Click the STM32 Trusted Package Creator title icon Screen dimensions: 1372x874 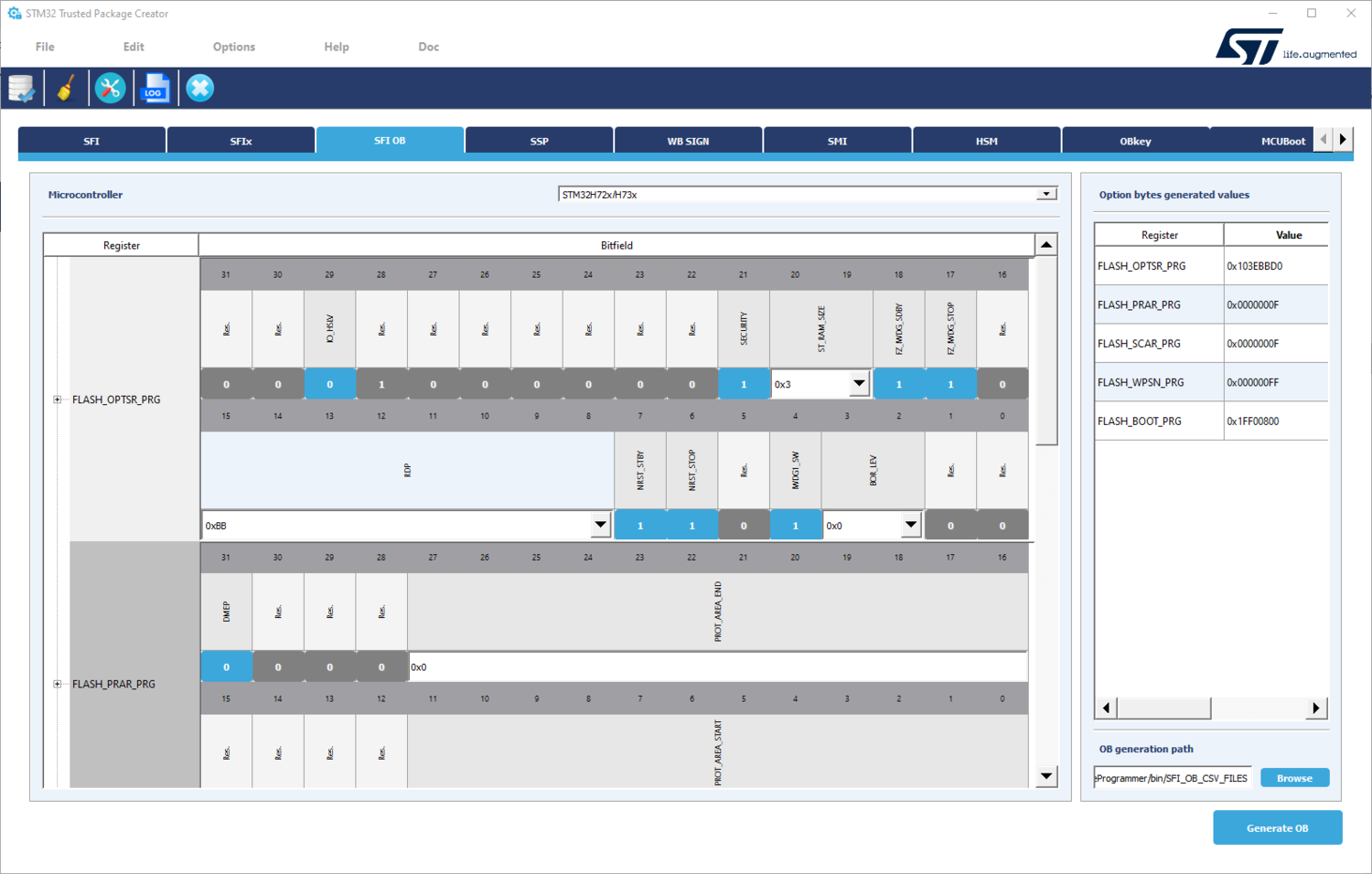pyautogui.click(x=14, y=14)
